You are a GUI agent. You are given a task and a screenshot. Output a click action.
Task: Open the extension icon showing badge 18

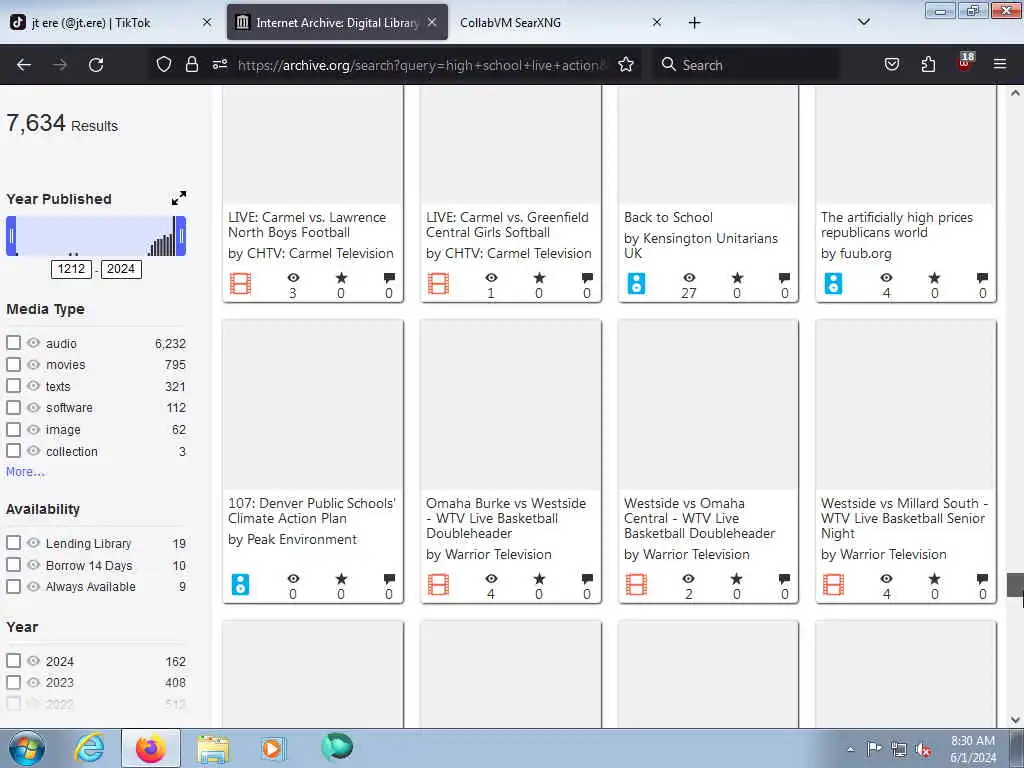[x=965, y=62]
